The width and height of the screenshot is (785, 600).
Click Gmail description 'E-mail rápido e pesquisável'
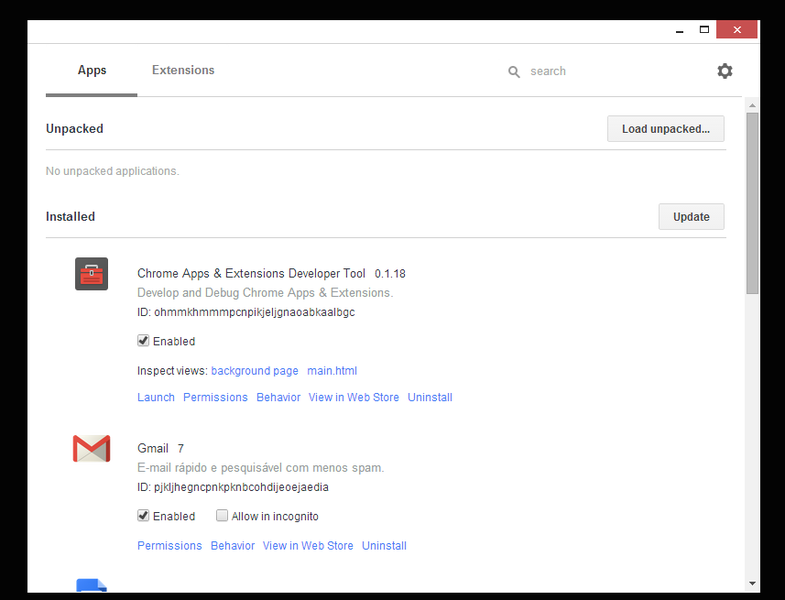point(260,468)
